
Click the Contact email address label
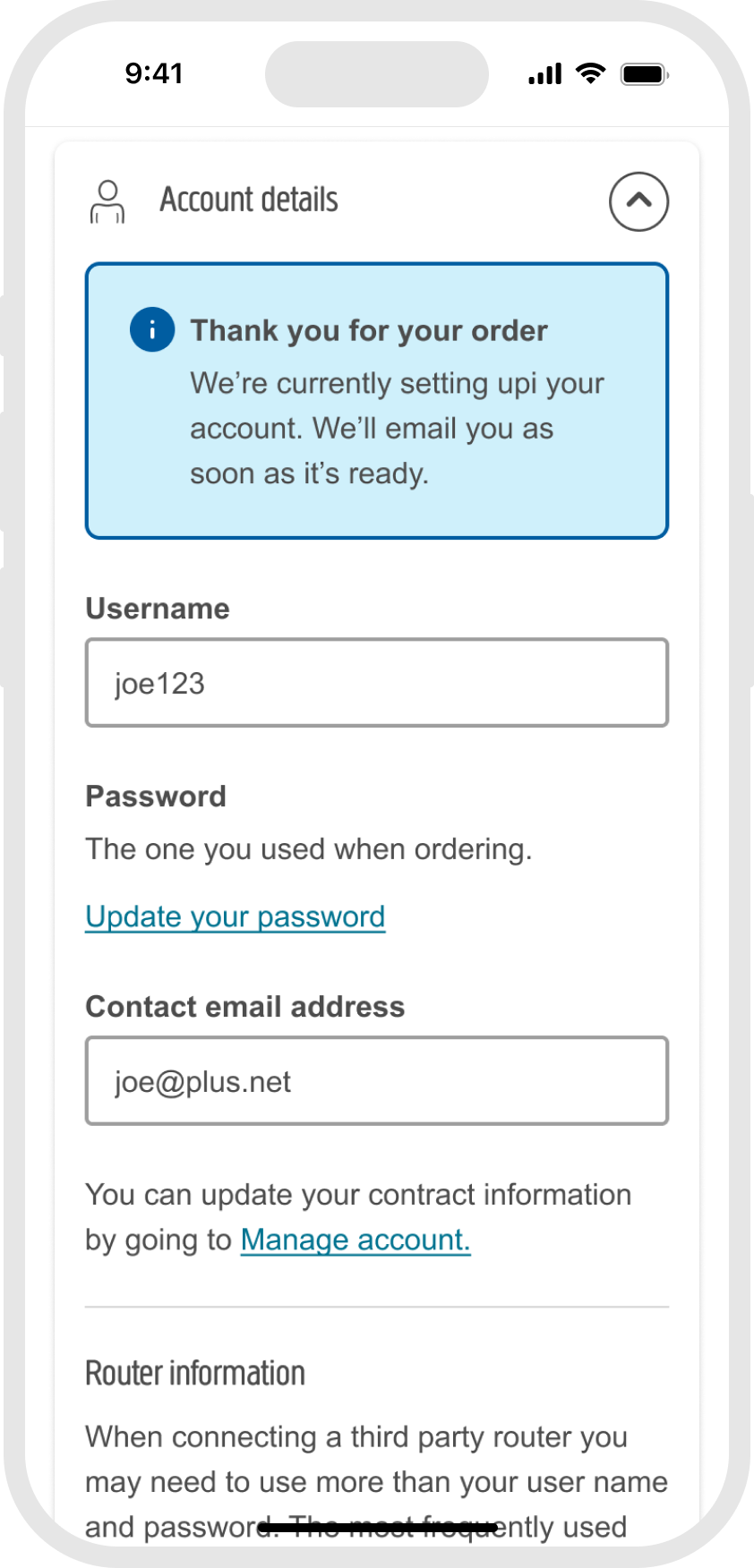coord(245,1007)
